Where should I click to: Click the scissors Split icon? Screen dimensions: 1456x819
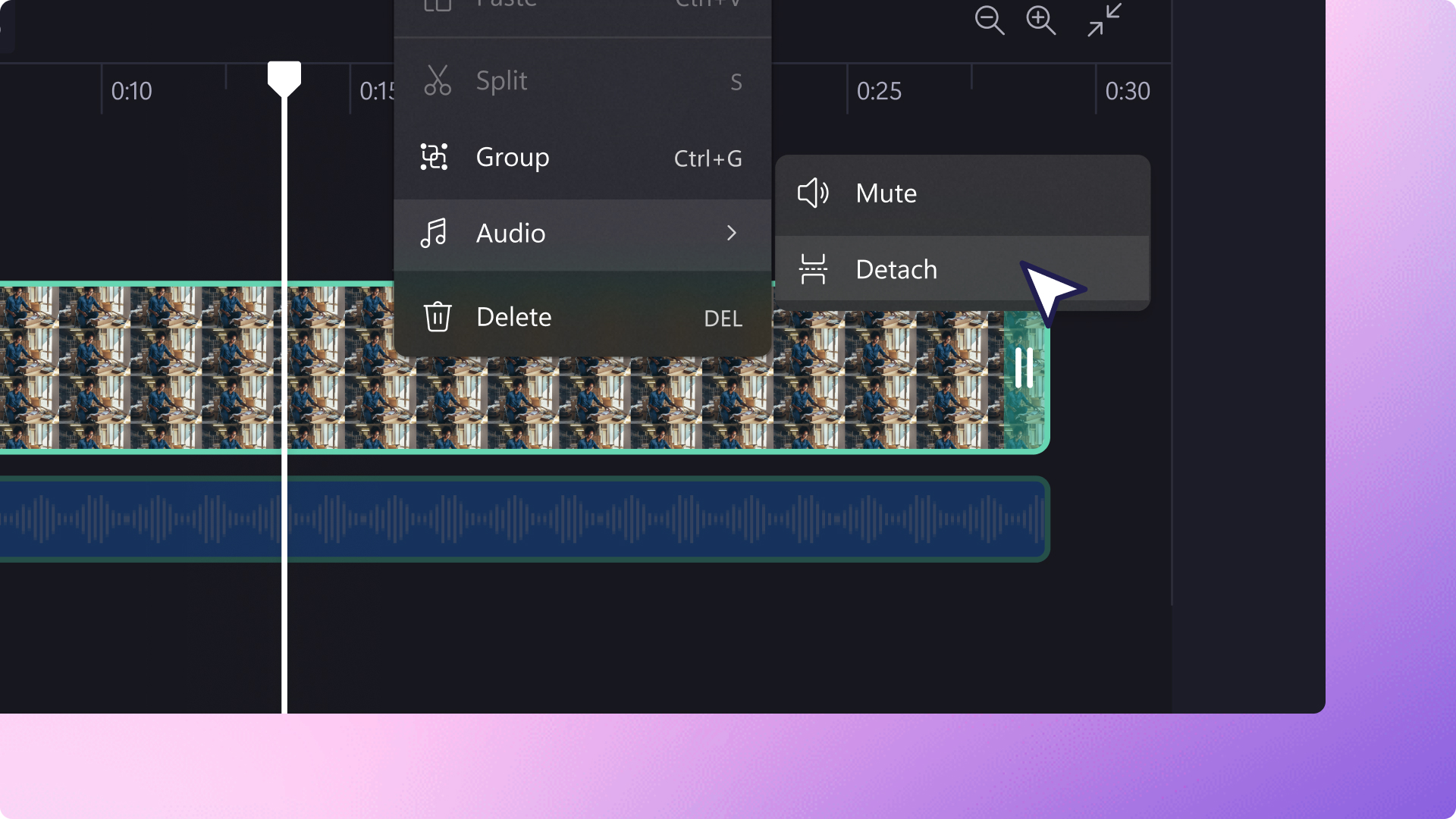pos(437,80)
